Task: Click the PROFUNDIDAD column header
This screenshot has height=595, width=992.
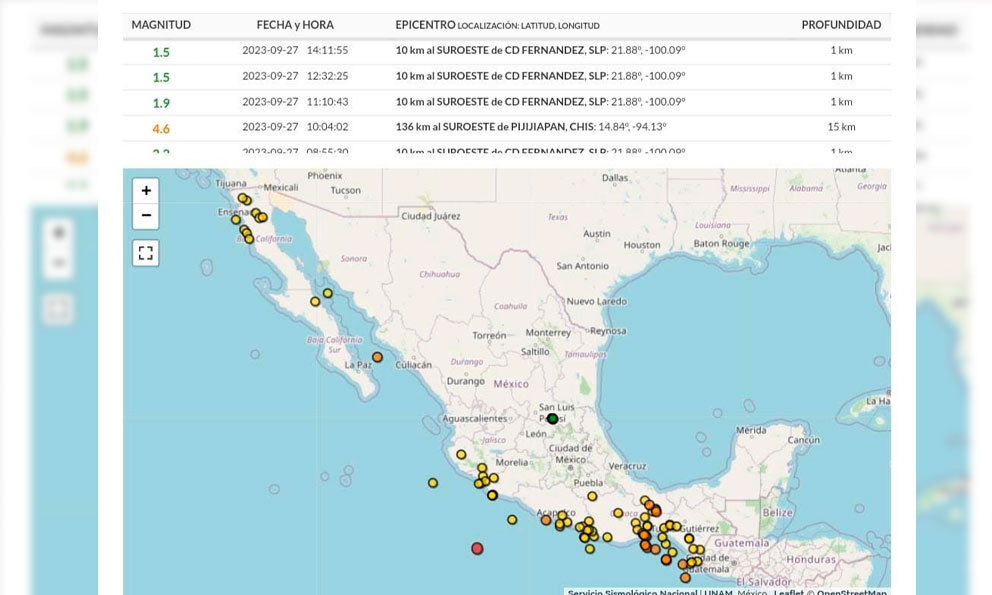Action: (x=841, y=25)
